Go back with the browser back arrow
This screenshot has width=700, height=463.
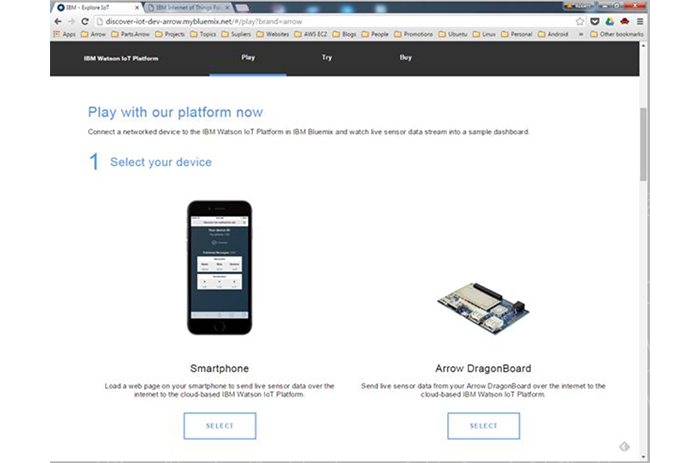[x=58, y=21]
